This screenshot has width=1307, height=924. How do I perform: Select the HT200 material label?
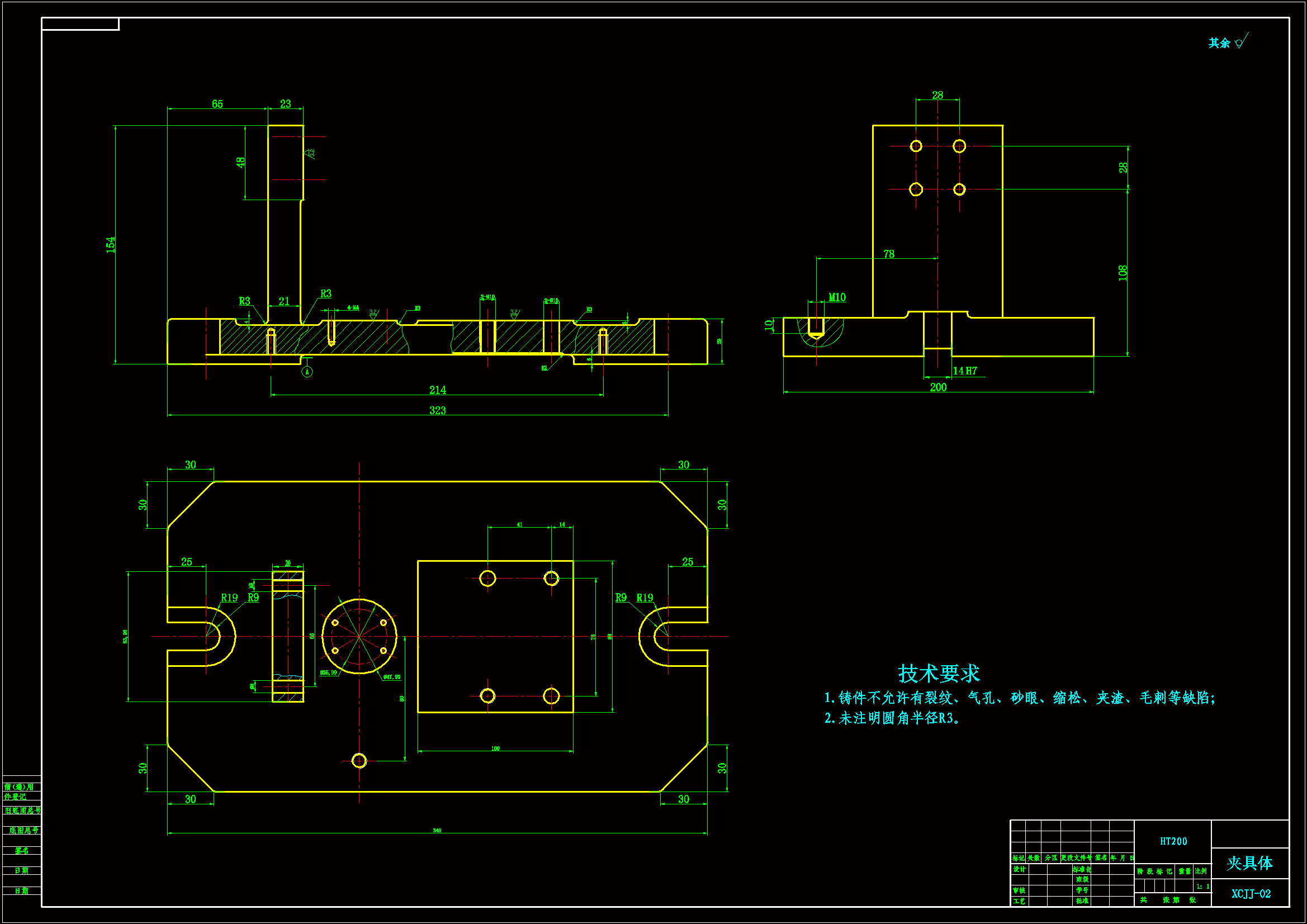tap(1173, 841)
